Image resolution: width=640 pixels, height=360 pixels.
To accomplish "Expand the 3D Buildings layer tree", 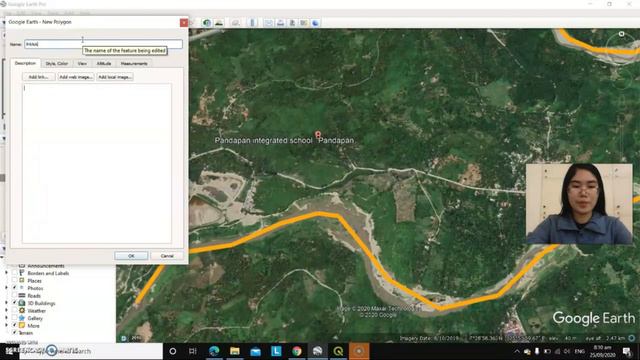I will click(6, 303).
